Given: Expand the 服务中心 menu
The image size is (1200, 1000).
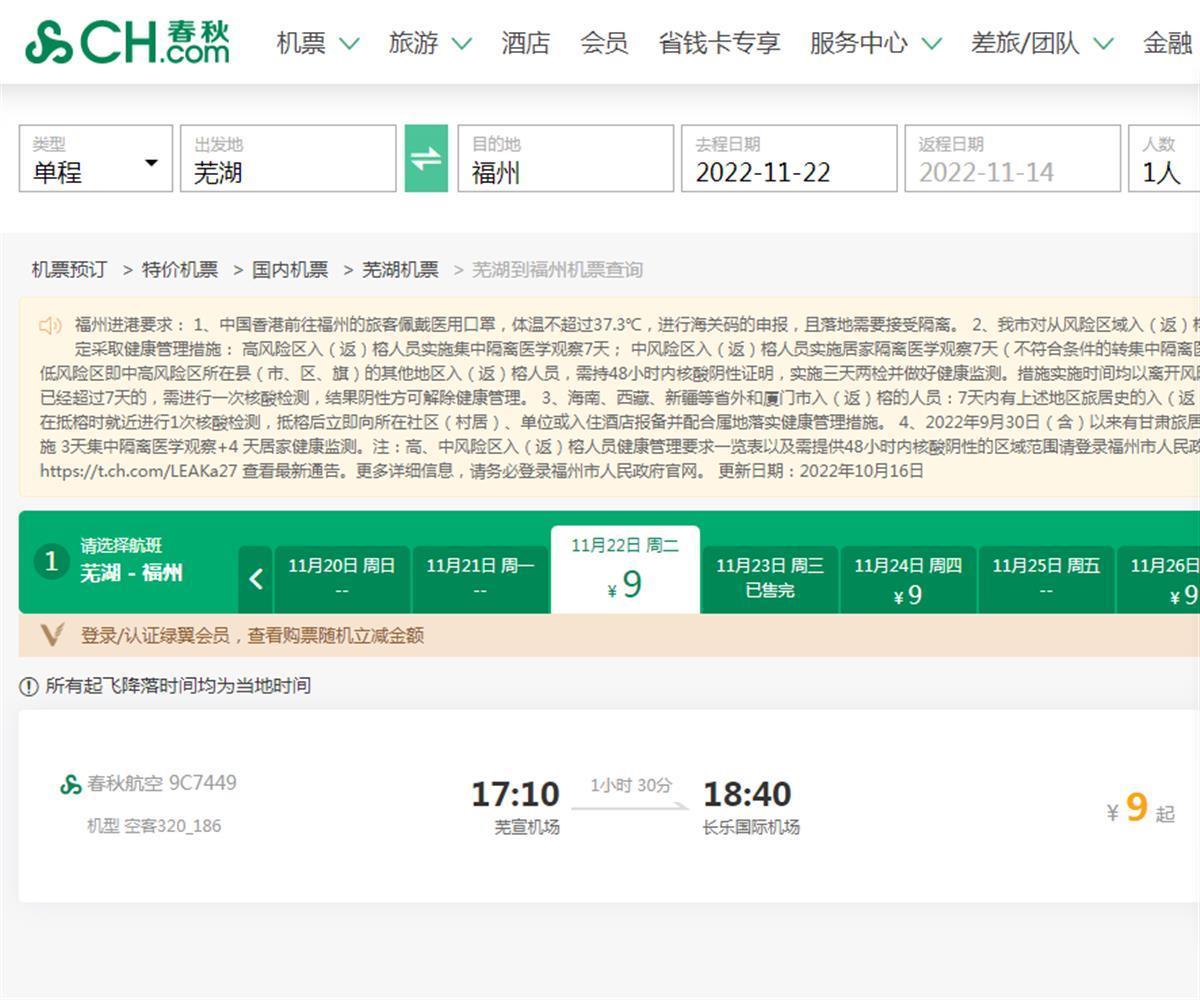Looking at the screenshot, I should coord(875,43).
